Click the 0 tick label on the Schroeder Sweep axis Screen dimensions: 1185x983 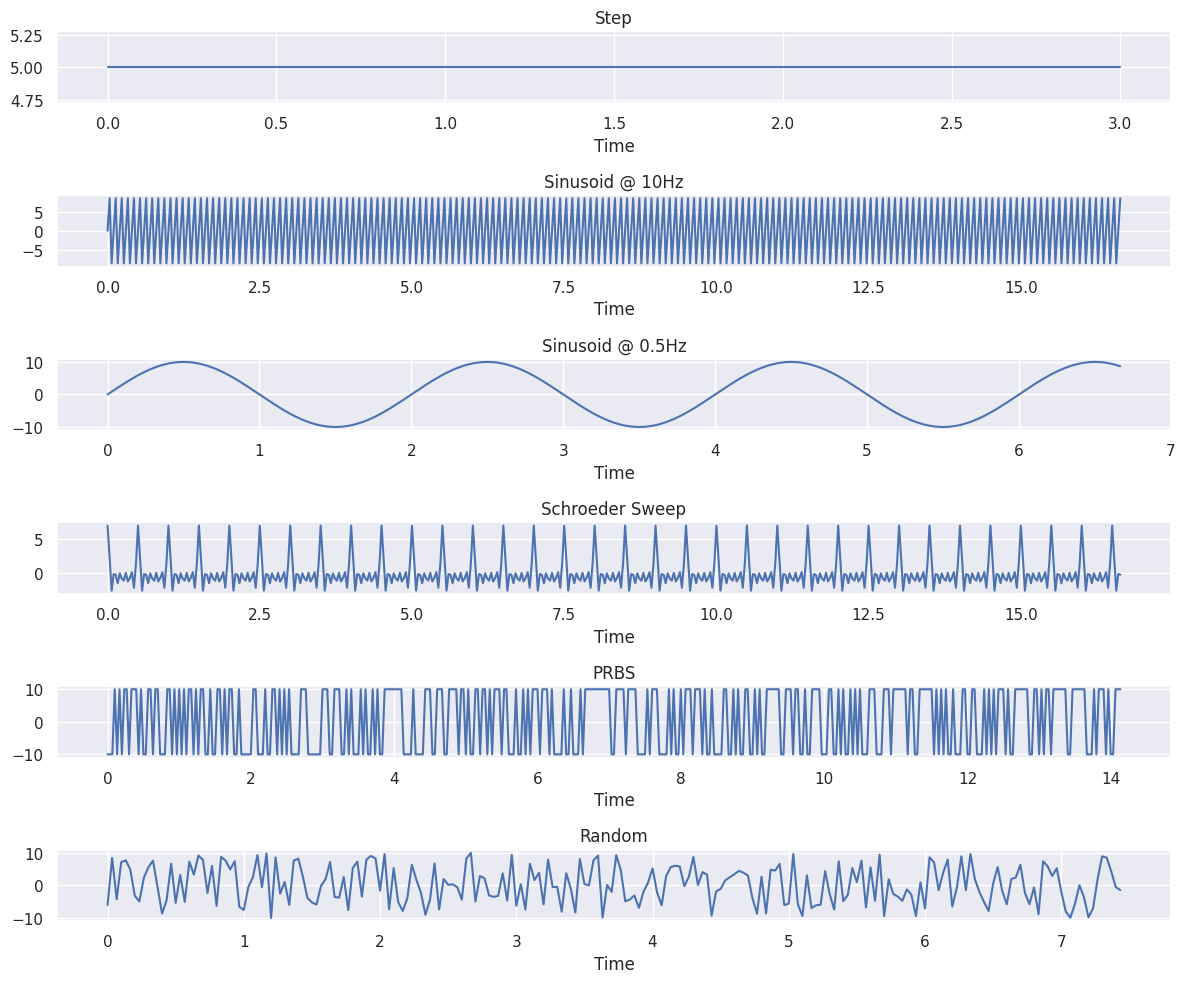pos(40,576)
